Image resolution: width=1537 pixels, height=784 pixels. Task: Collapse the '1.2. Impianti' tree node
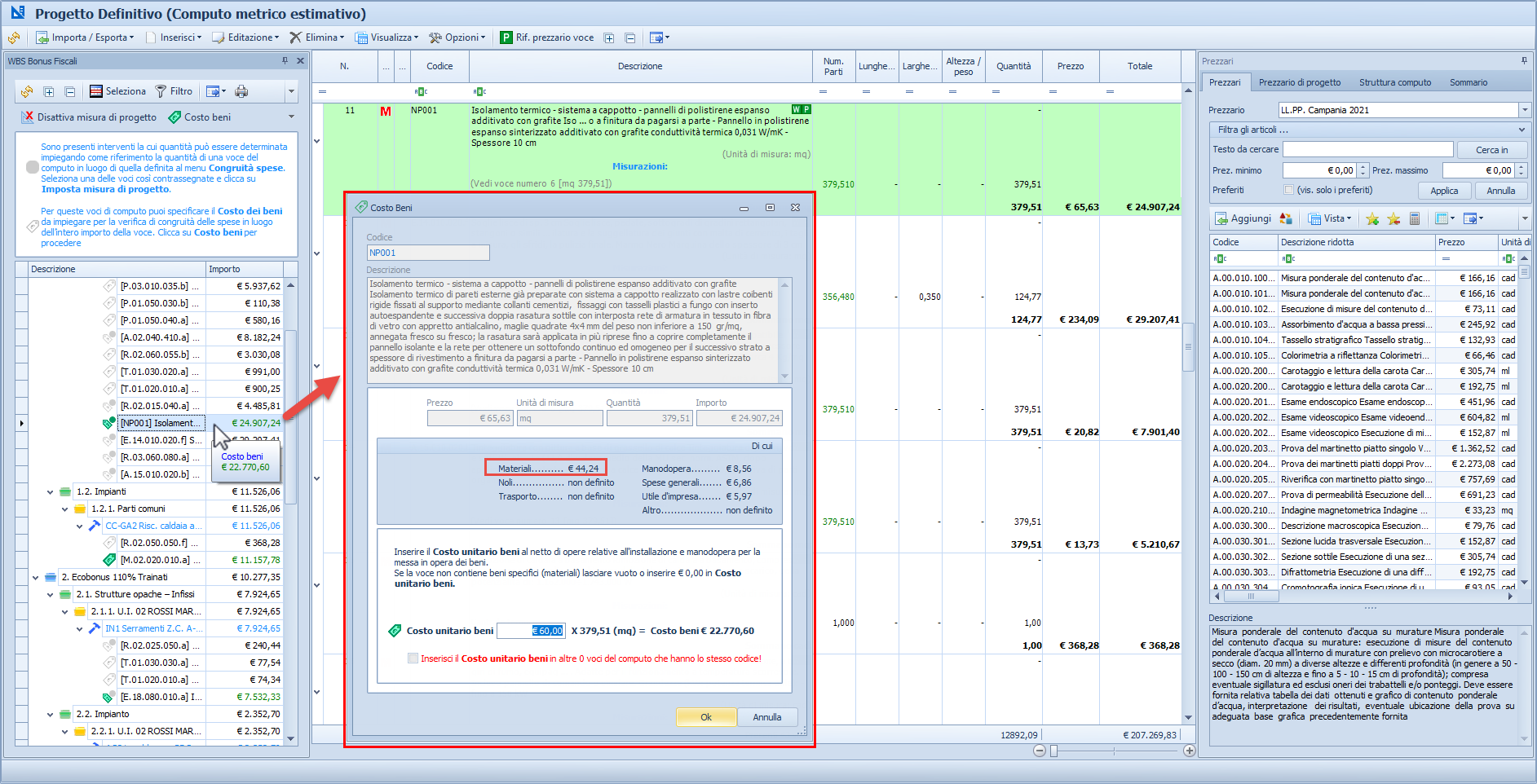tap(51, 491)
